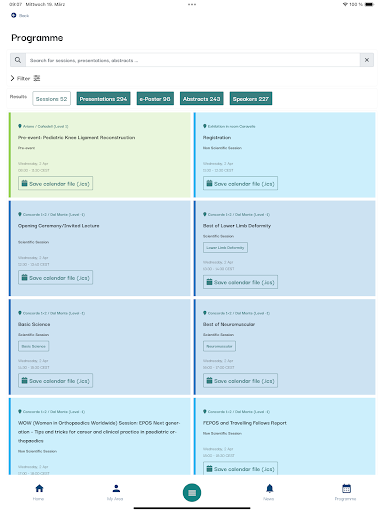This screenshot has width=384, height=512.
Task: Switch to Speakers 227 tab
Action: pyautogui.click(x=251, y=99)
